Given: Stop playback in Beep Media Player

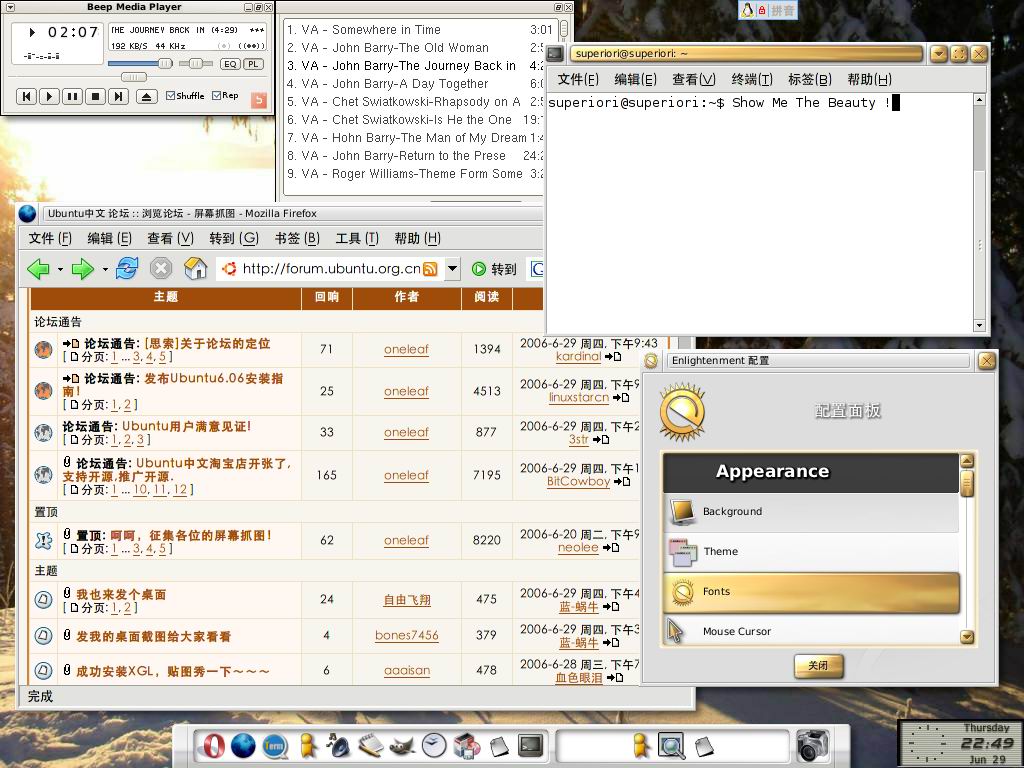Looking at the screenshot, I should pos(95,97).
